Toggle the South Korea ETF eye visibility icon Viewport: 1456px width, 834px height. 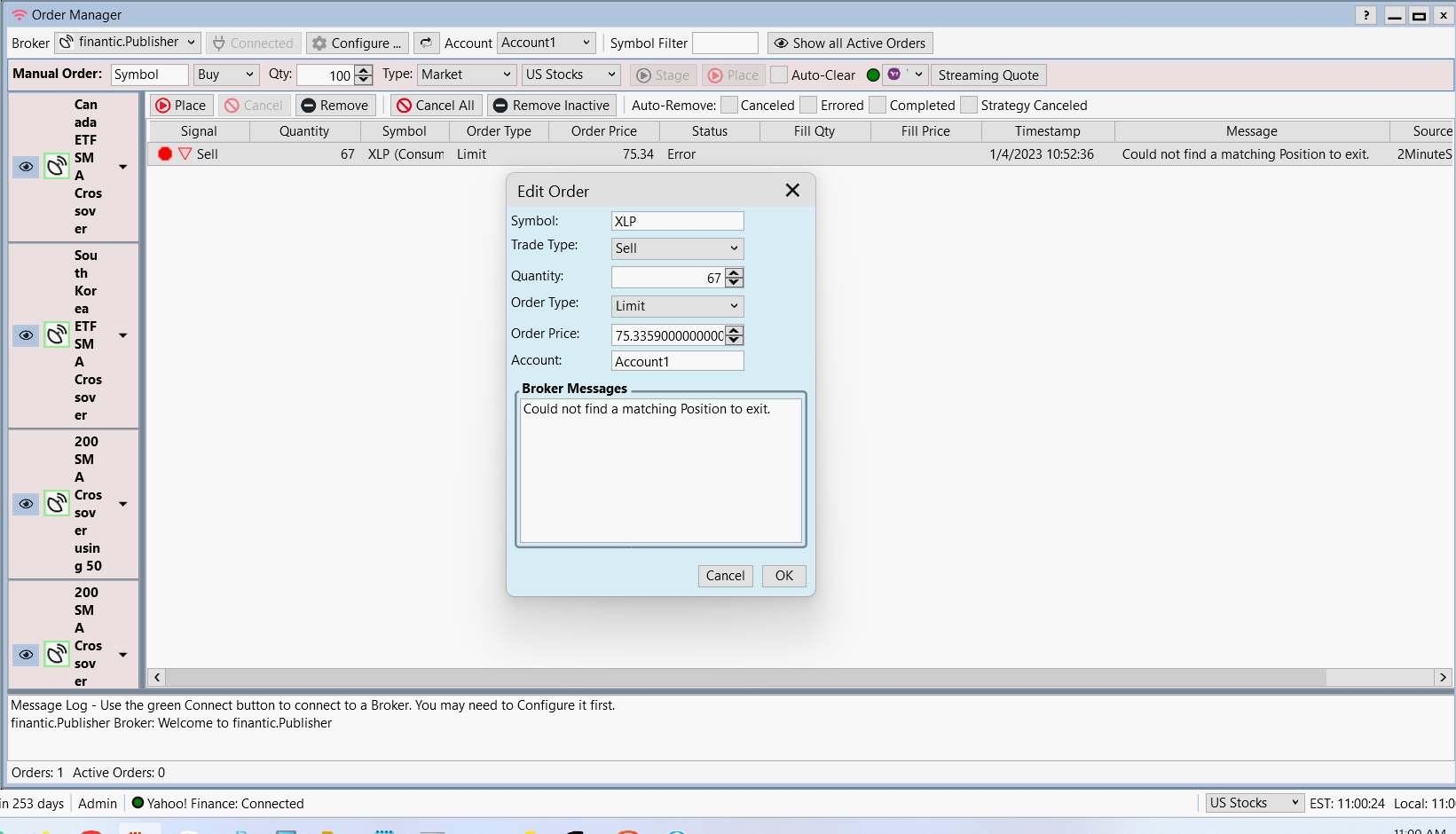pos(26,335)
